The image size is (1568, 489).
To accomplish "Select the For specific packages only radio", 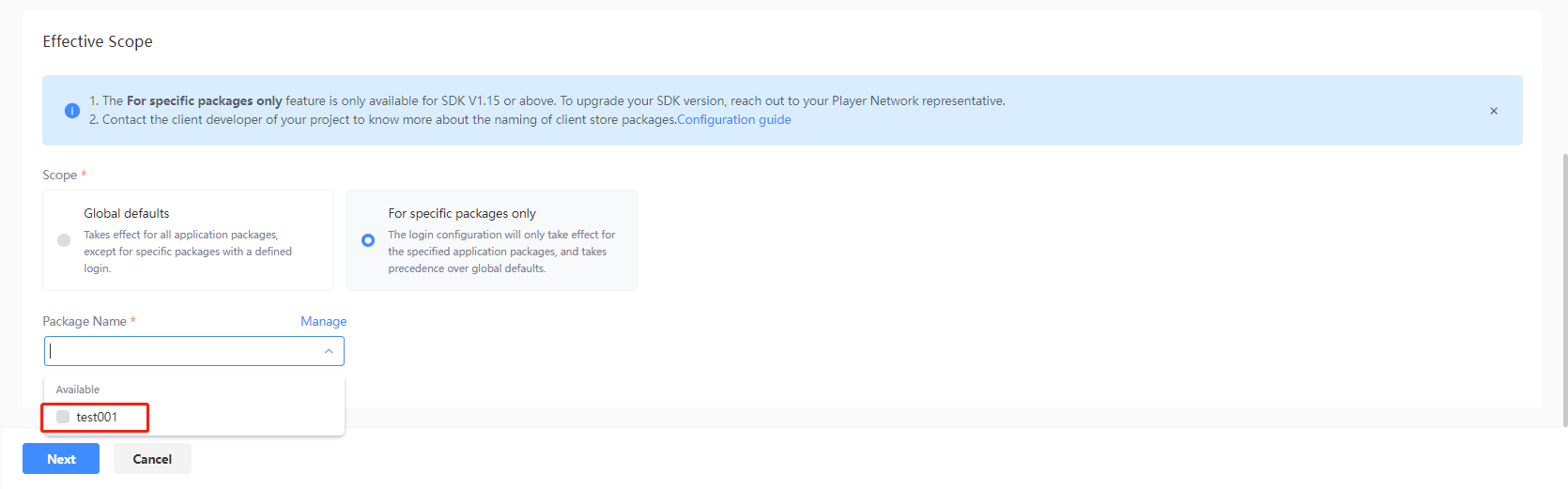I will click(x=368, y=240).
